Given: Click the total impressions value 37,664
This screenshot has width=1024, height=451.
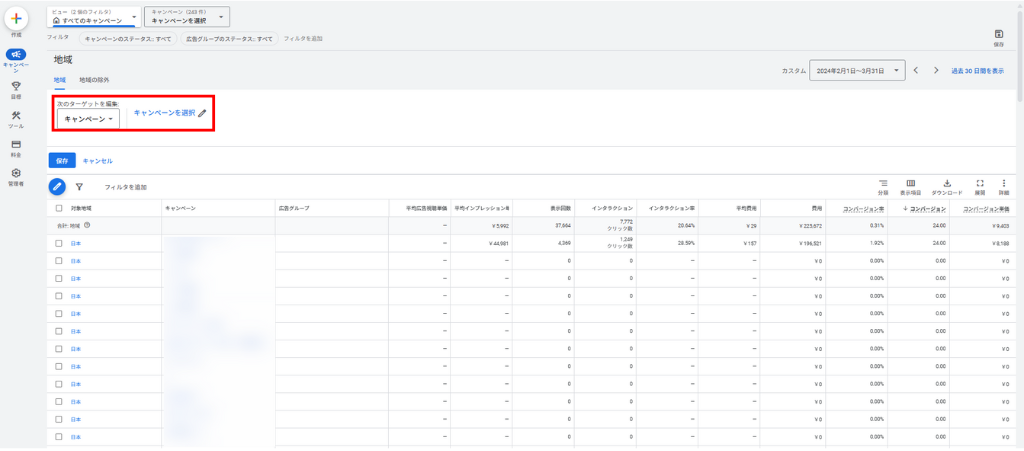Looking at the screenshot, I should [x=563, y=225].
